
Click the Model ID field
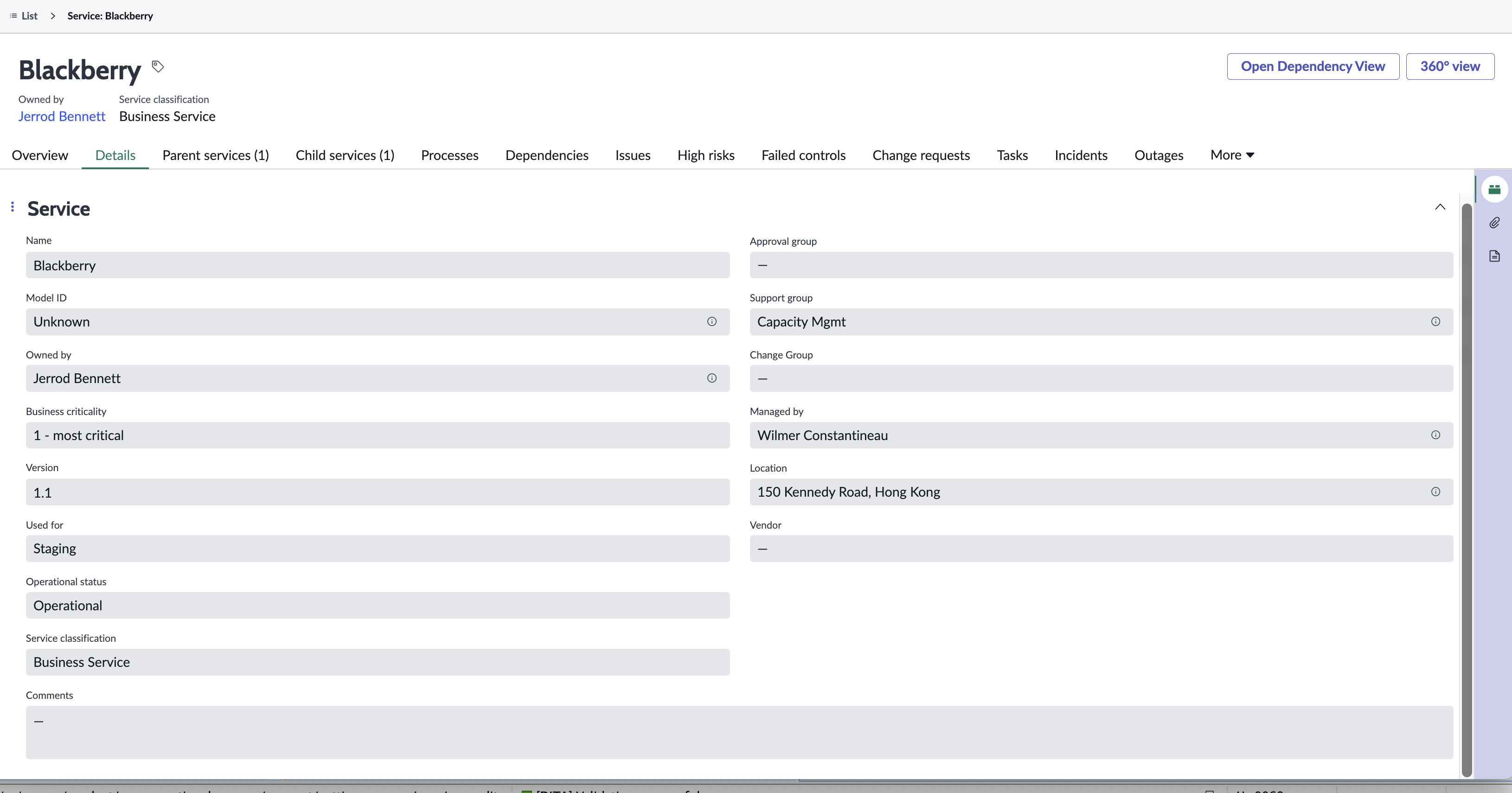[x=378, y=322]
